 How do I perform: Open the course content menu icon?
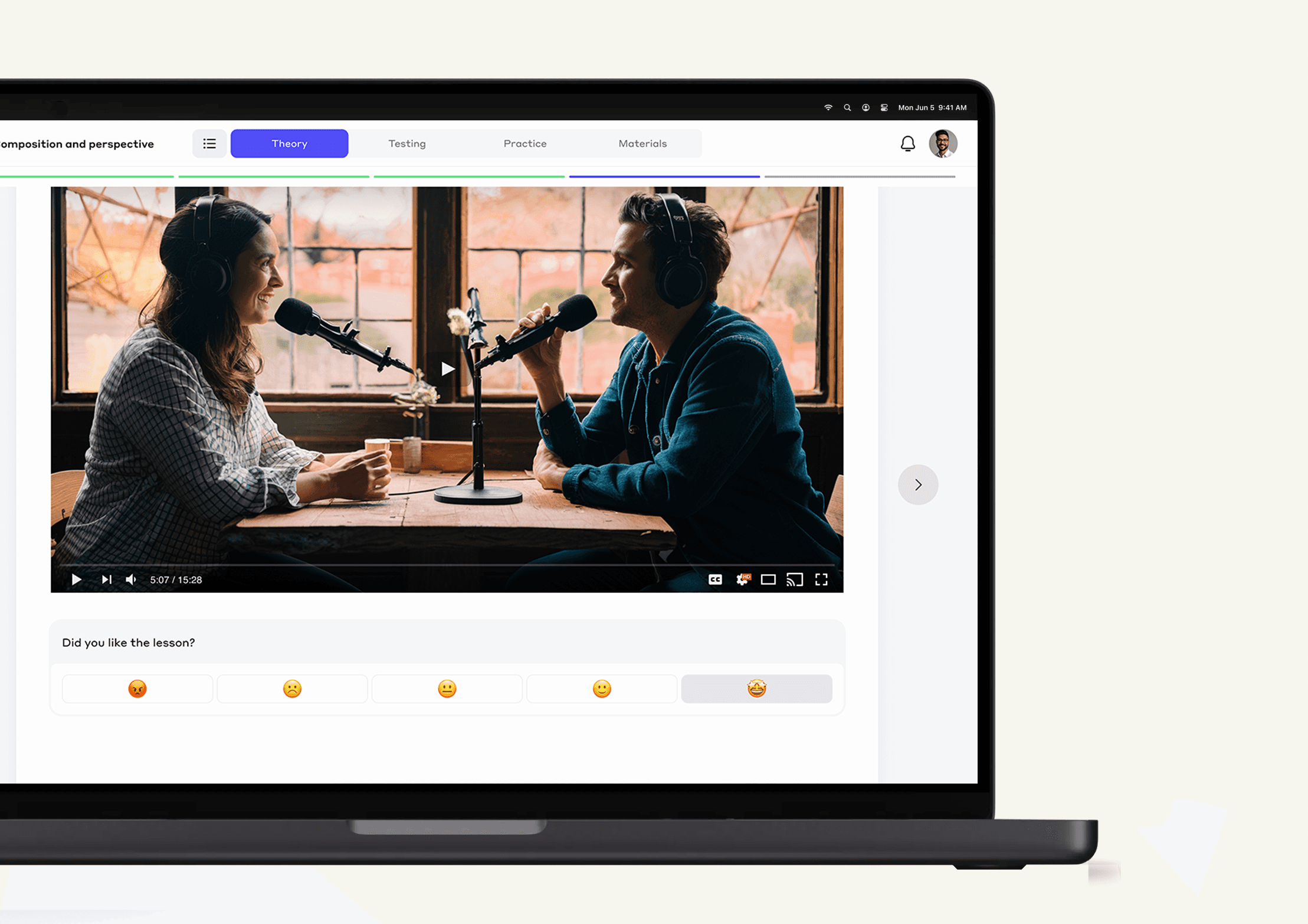tap(210, 143)
